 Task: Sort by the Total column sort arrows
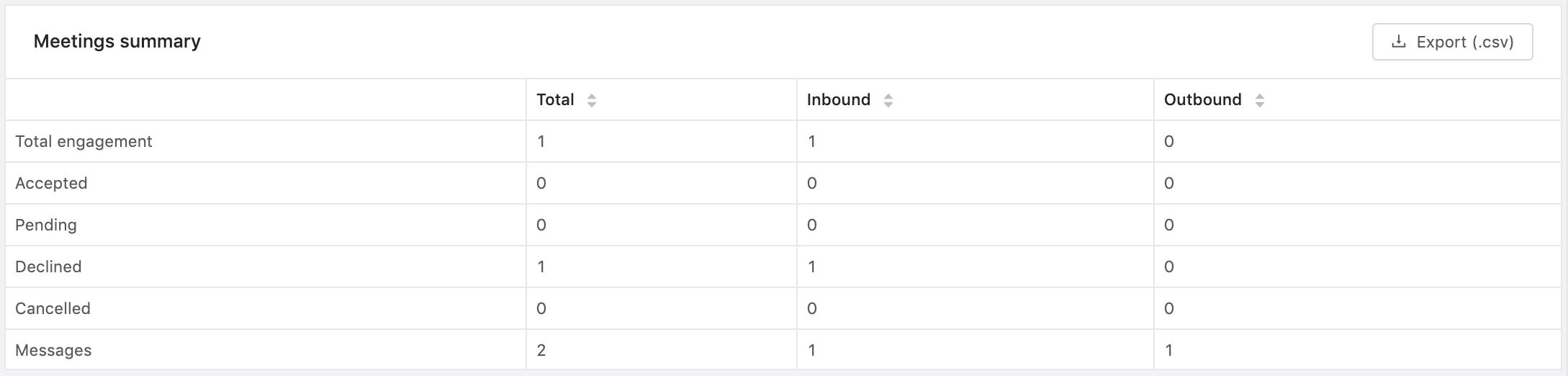[592, 100]
